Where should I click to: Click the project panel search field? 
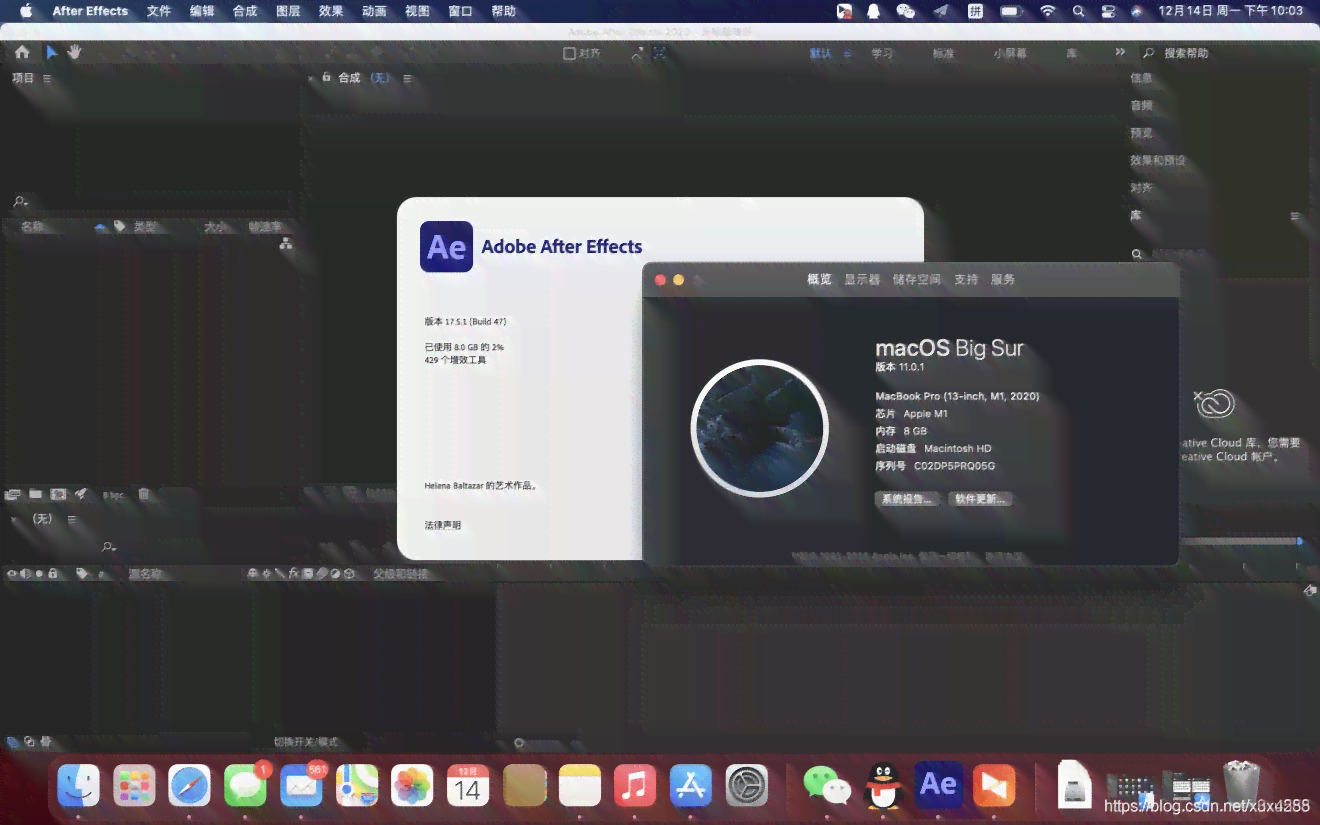click(150, 202)
